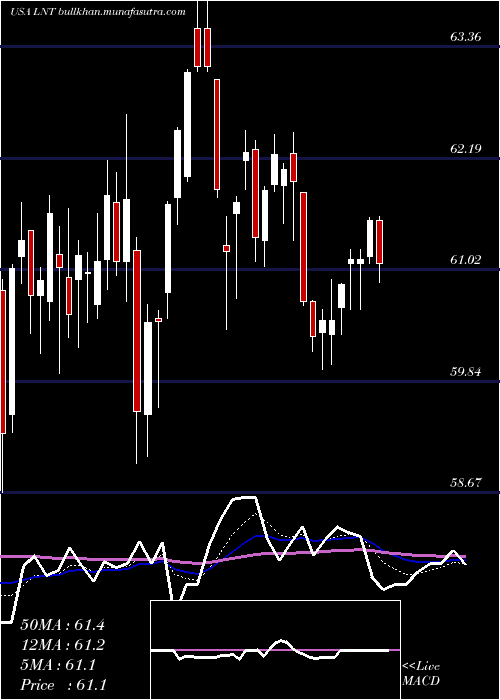This screenshot has height=700, width=500.
Task: Click the 63.36 price level label
Action: pyautogui.click(x=466, y=37)
